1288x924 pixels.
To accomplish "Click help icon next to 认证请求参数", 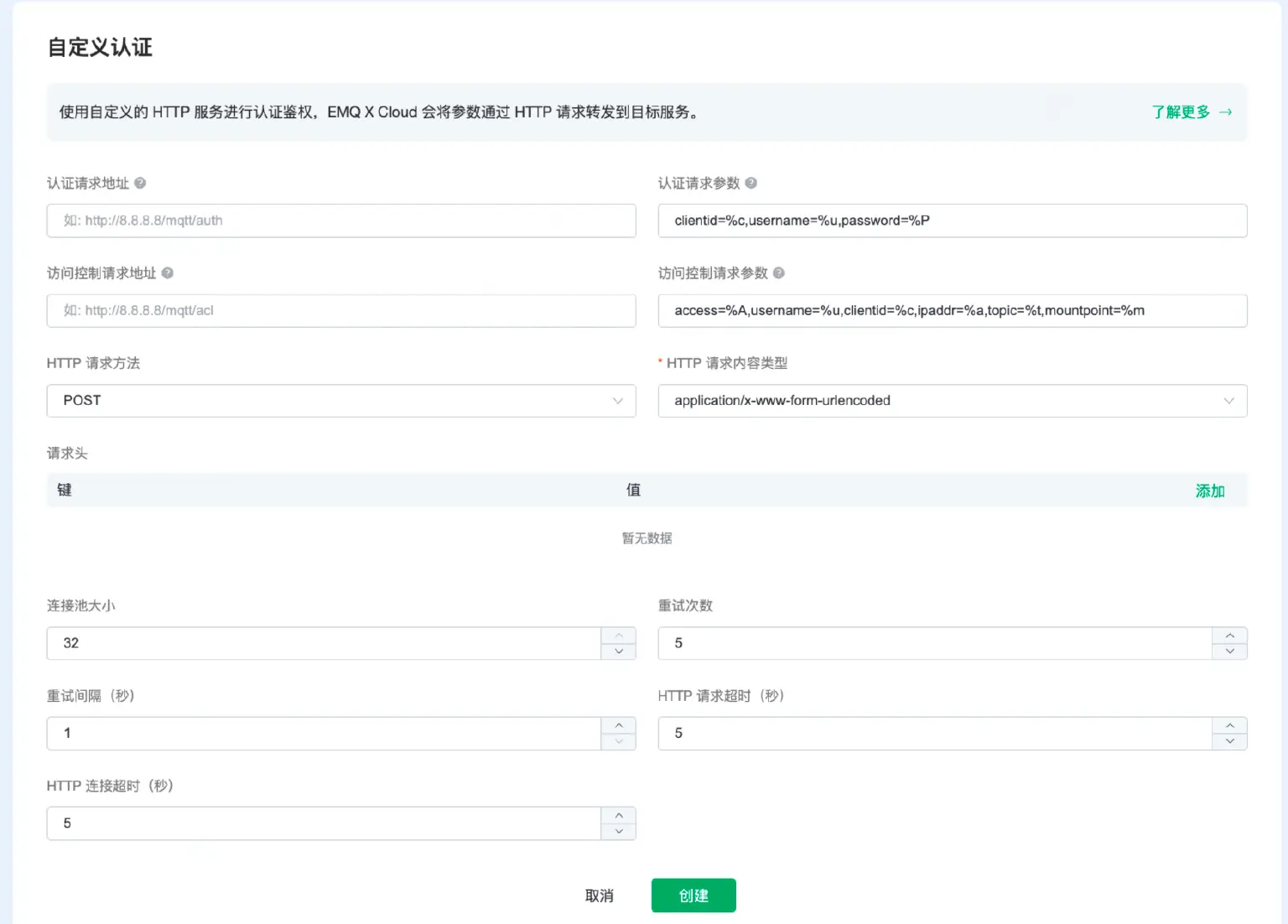I will (x=750, y=183).
